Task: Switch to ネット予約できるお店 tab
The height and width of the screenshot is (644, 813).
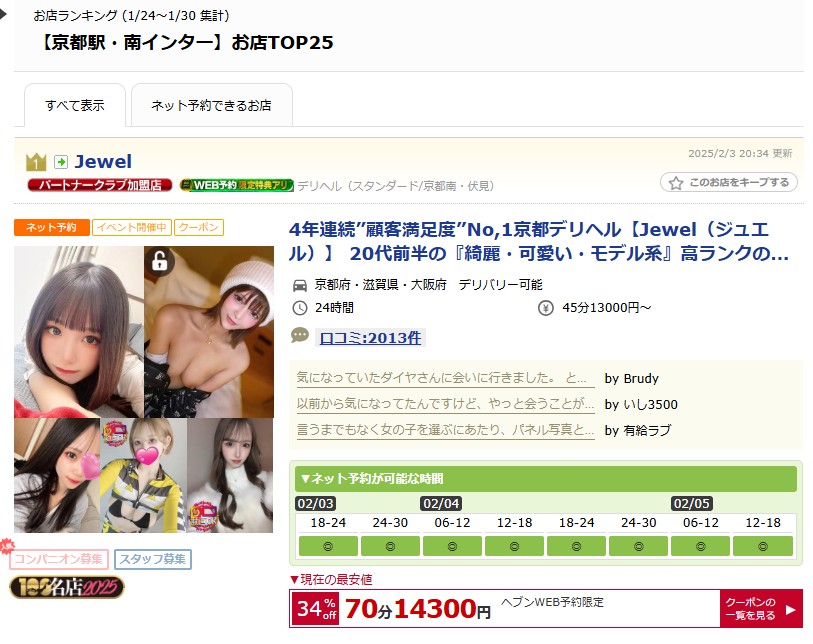Action: (x=212, y=105)
